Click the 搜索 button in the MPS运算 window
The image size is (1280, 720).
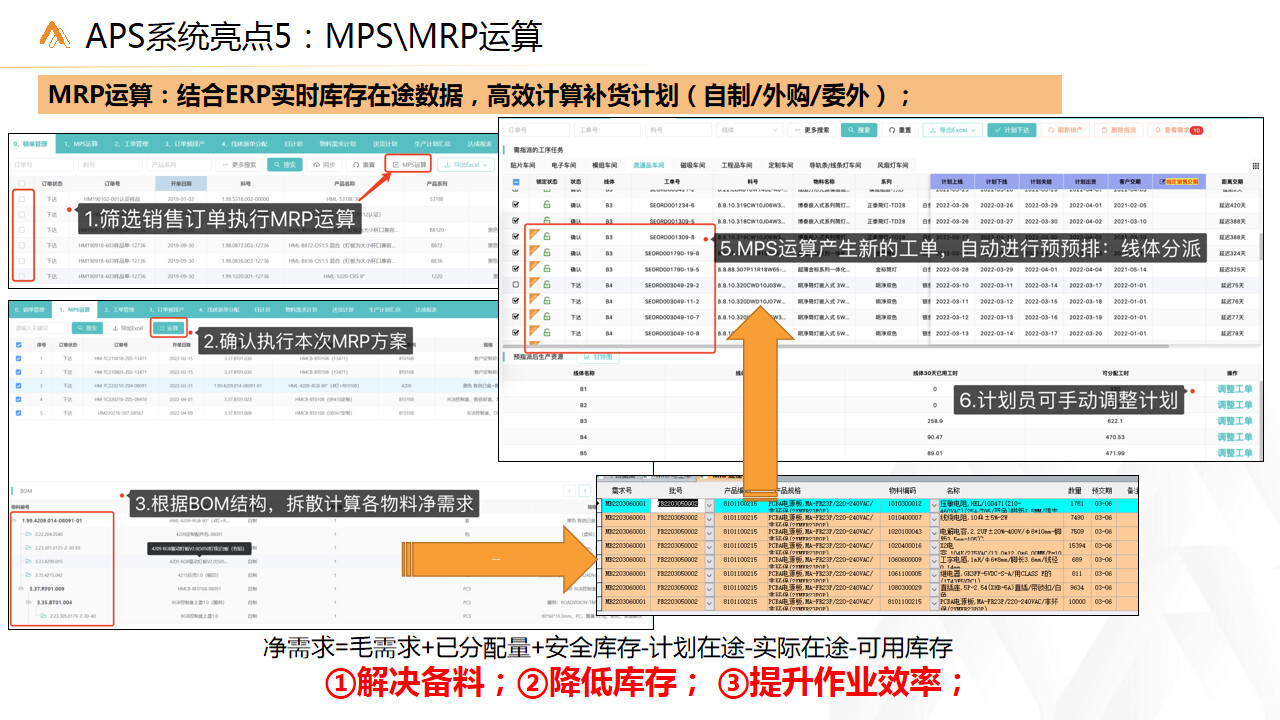pyautogui.click(x=86, y=327)
